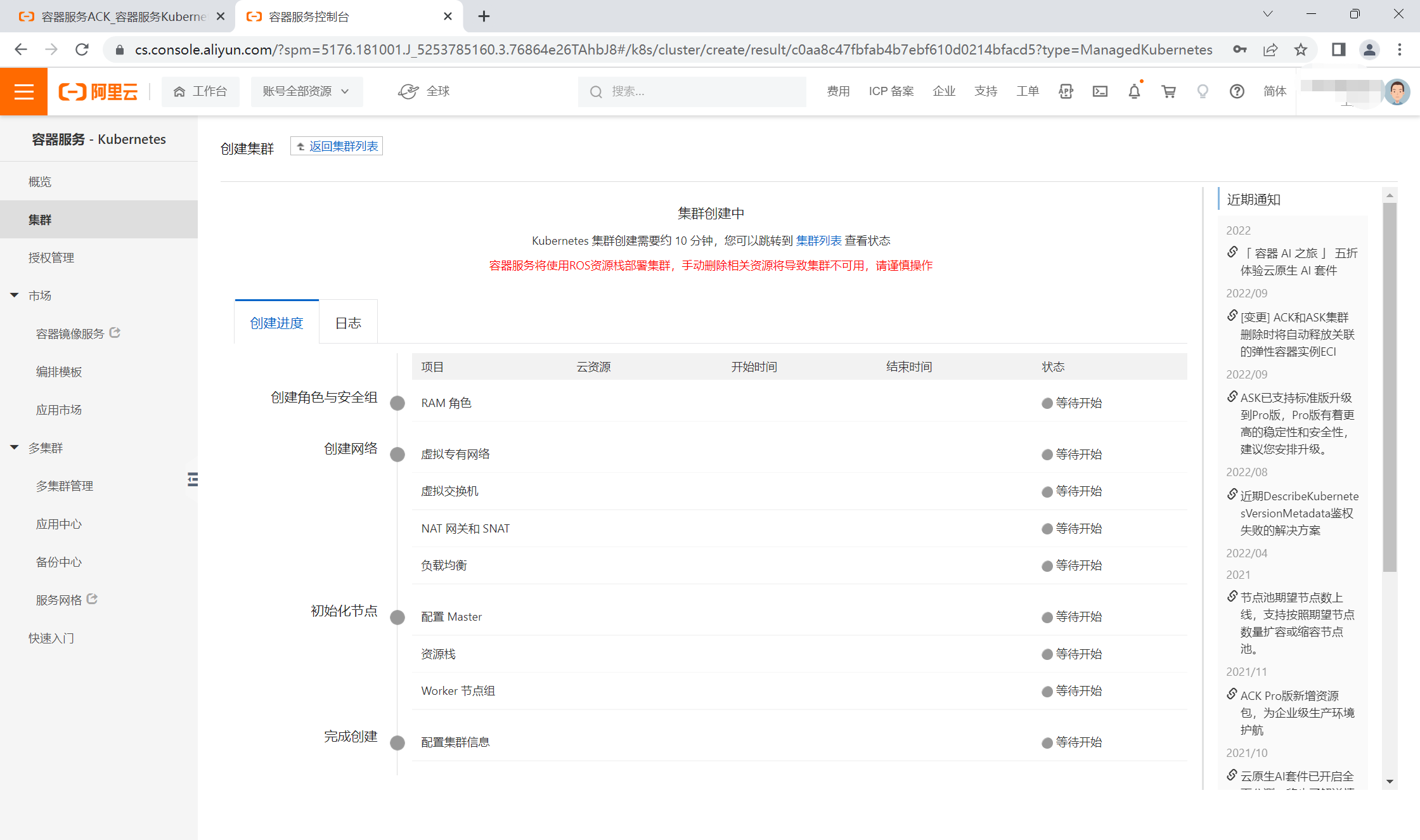The height and width of the screenshot is (840, 1420).
Task: Collapse the sidebar using handle icon
Action: [x=193, y=480]
